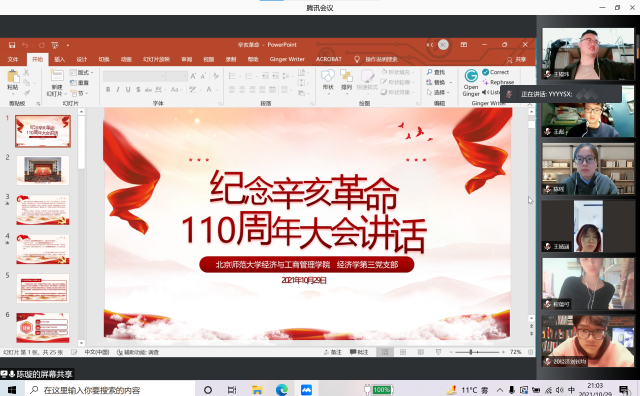Click the Italic formatting button
Image resolution: width=640 pixels, height=396 pixels.
point(118,89)
